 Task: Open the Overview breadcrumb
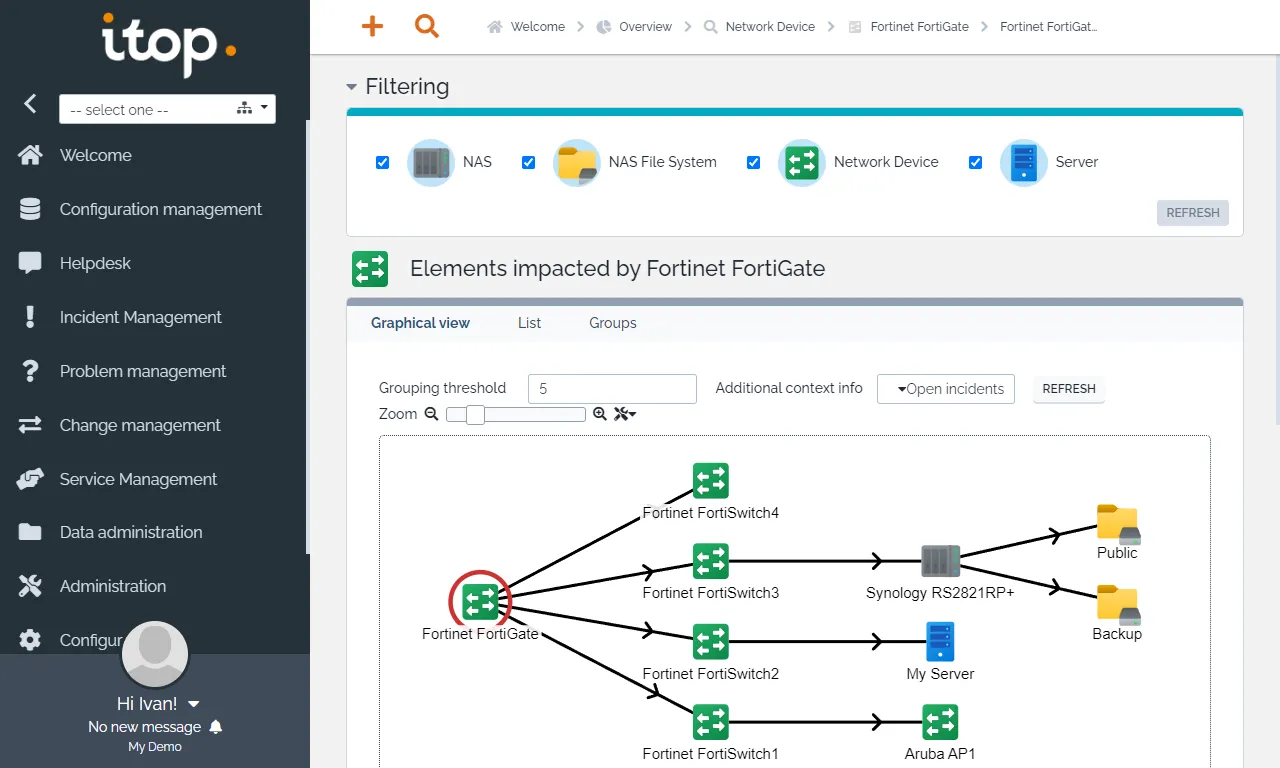pos(634,27)
